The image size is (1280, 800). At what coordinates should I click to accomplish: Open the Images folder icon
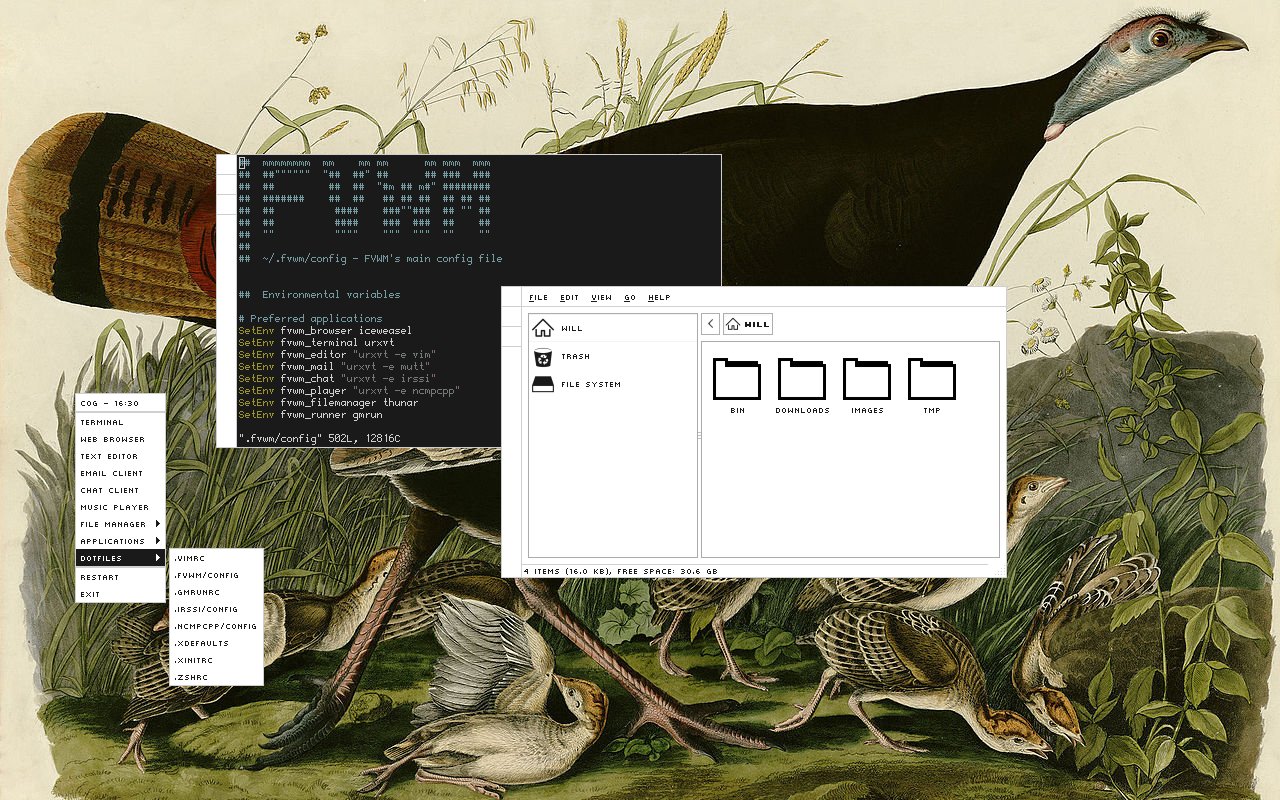pyautogui.click(x=867, y=380)
